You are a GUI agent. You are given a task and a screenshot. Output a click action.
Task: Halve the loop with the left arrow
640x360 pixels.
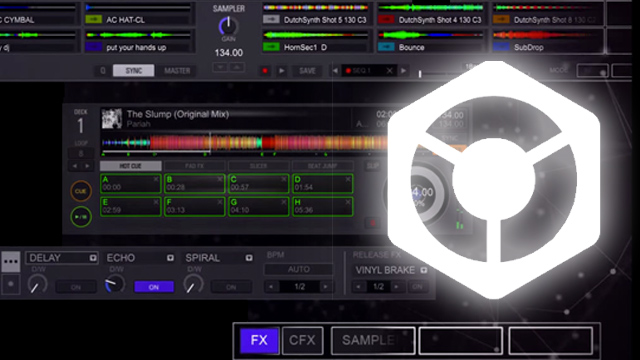pyautogui.click(x=75, y=166)
